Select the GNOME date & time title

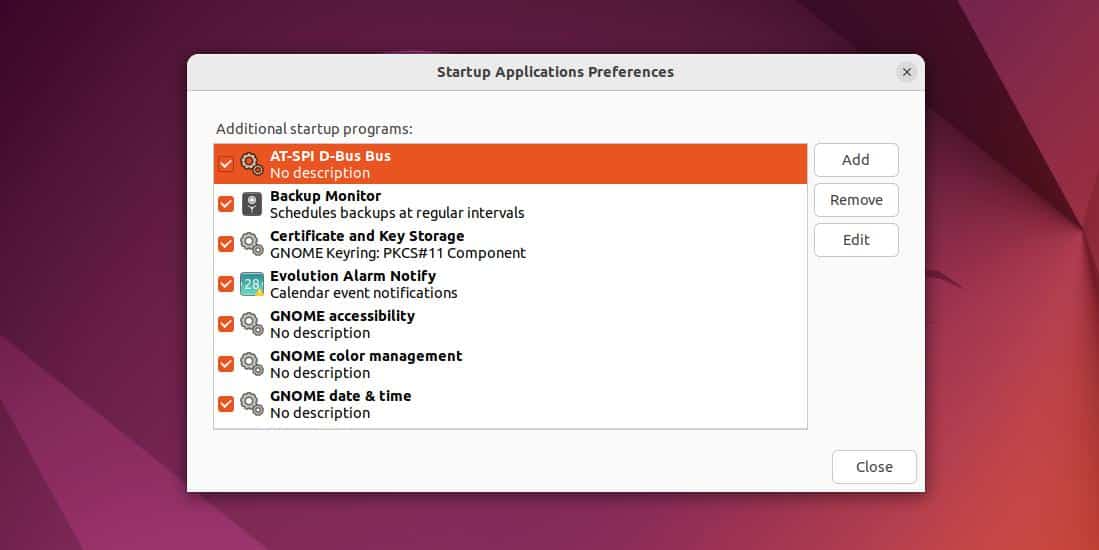click(x=341, y=396)
